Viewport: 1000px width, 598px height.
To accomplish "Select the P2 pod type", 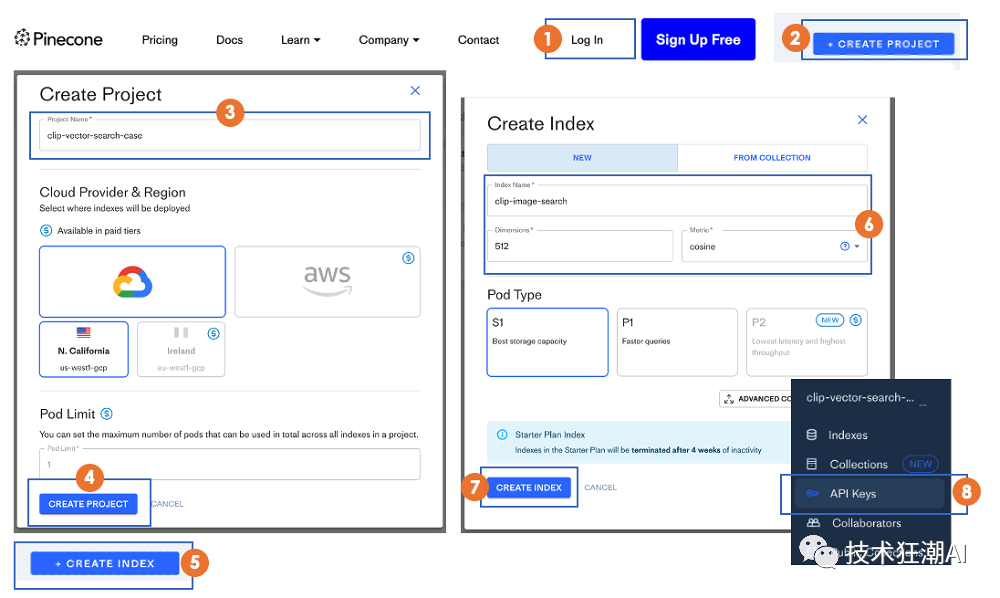I will click(807, 342).
